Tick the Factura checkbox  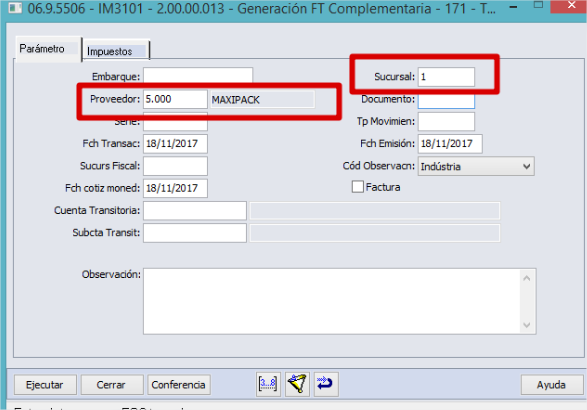(x=358, y=186)
